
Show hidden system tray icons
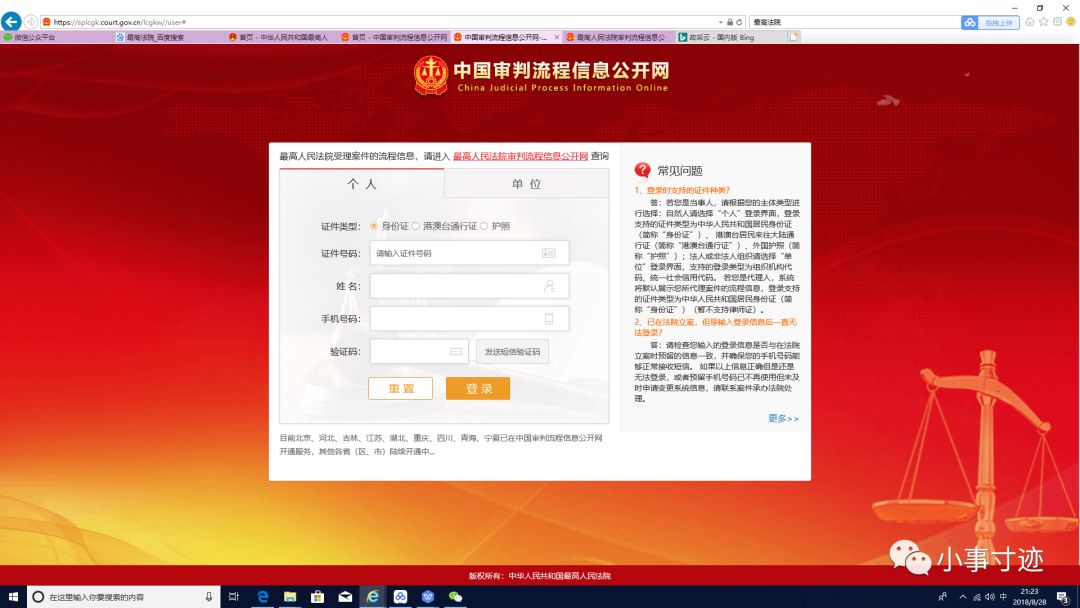point(963,597)
